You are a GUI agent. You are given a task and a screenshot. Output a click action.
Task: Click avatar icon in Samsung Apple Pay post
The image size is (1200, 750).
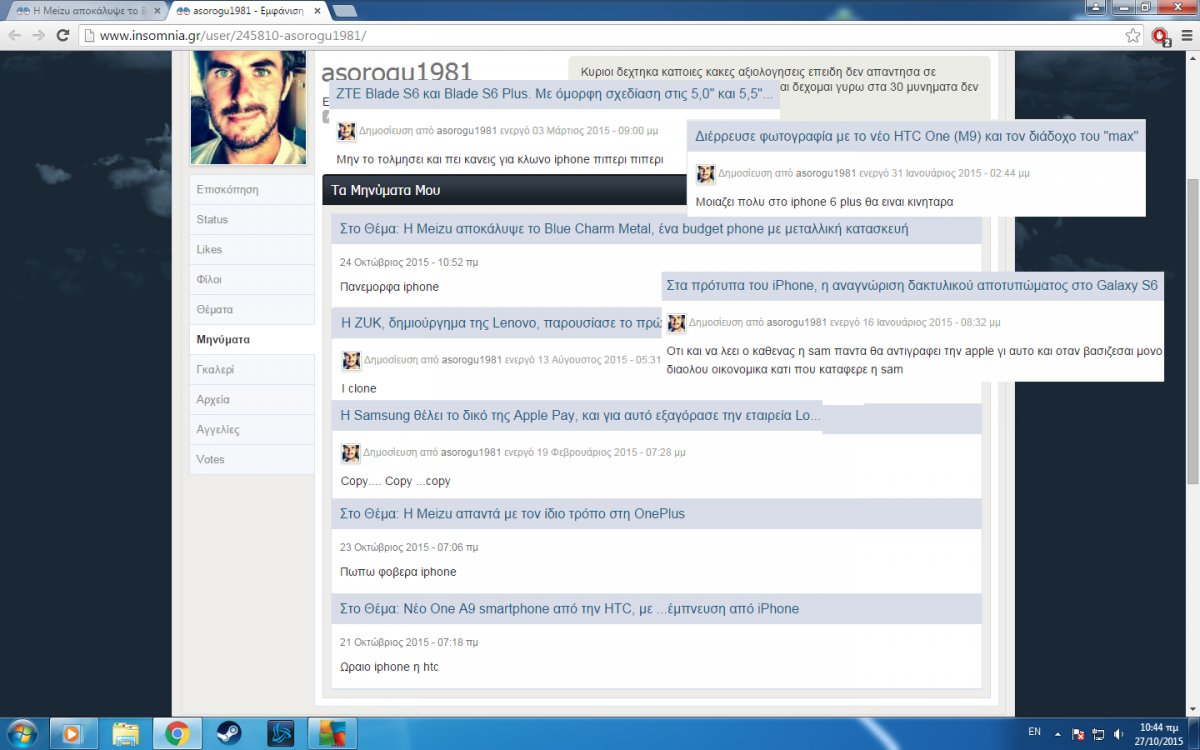click(x=351, y=452)
